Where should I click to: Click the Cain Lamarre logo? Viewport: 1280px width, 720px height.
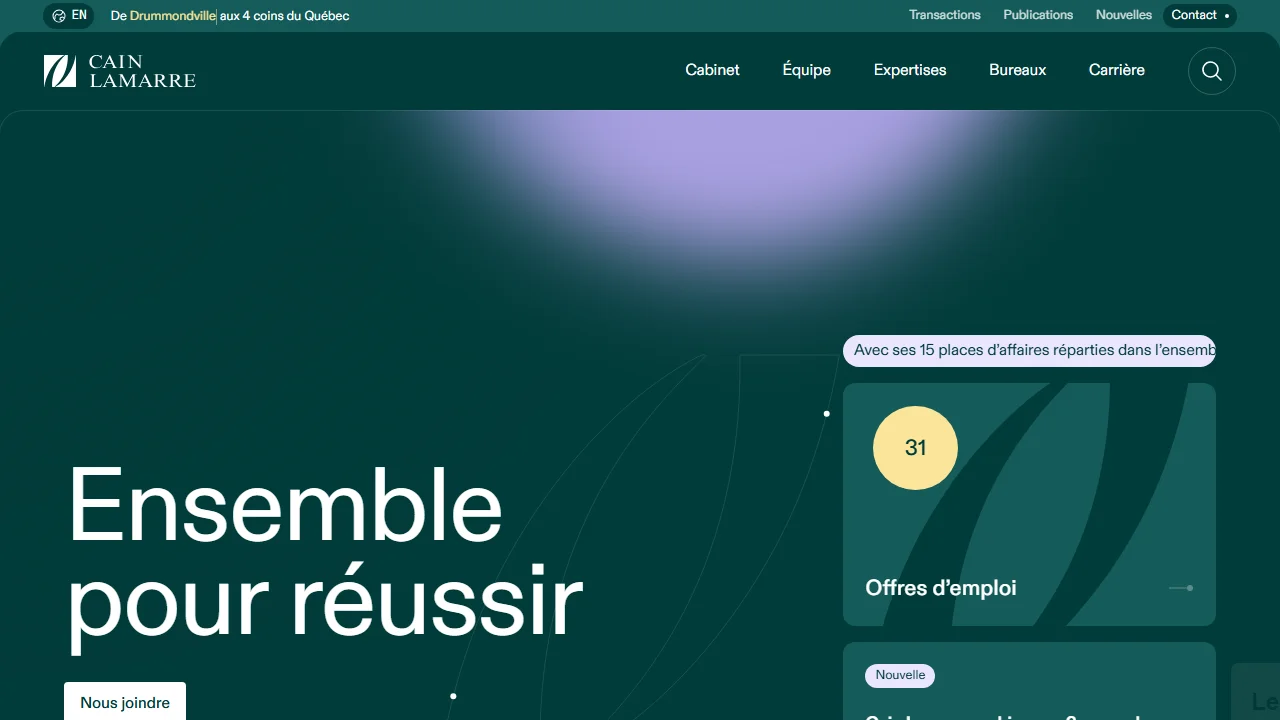point(120,71)
